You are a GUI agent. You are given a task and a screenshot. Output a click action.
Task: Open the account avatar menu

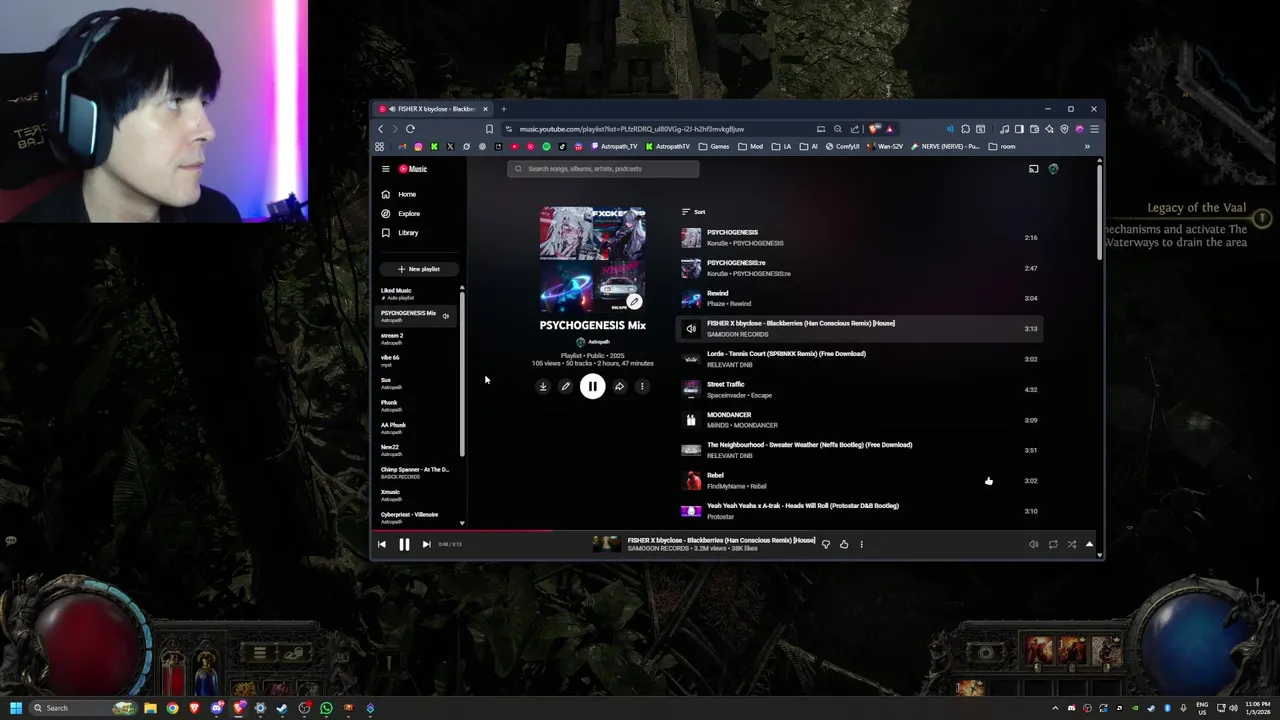tap(1053, 169)
